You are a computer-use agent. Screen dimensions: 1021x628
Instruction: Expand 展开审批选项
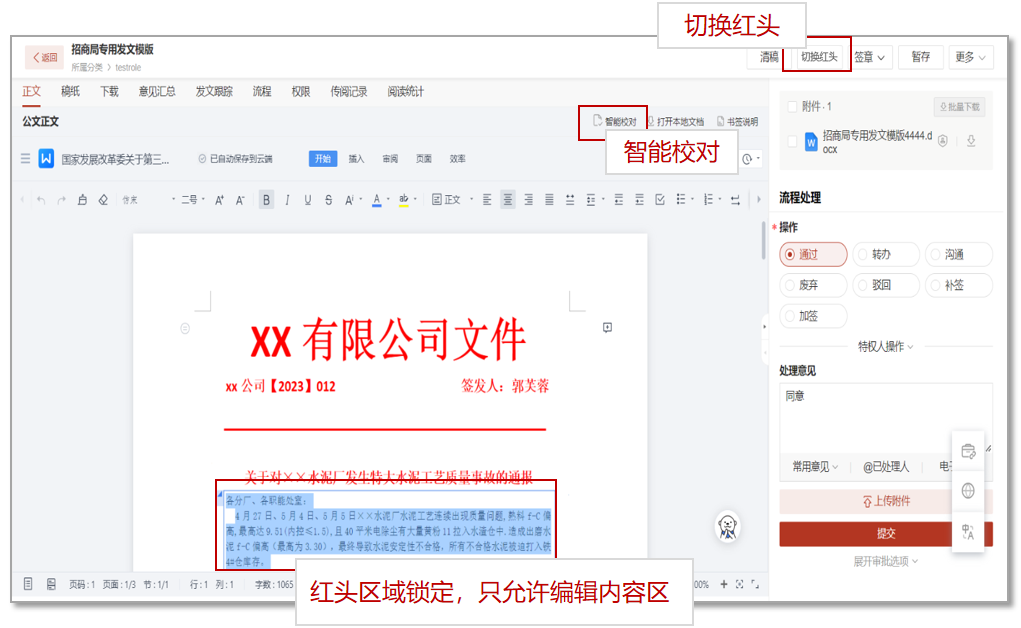(x=886, y=561)
